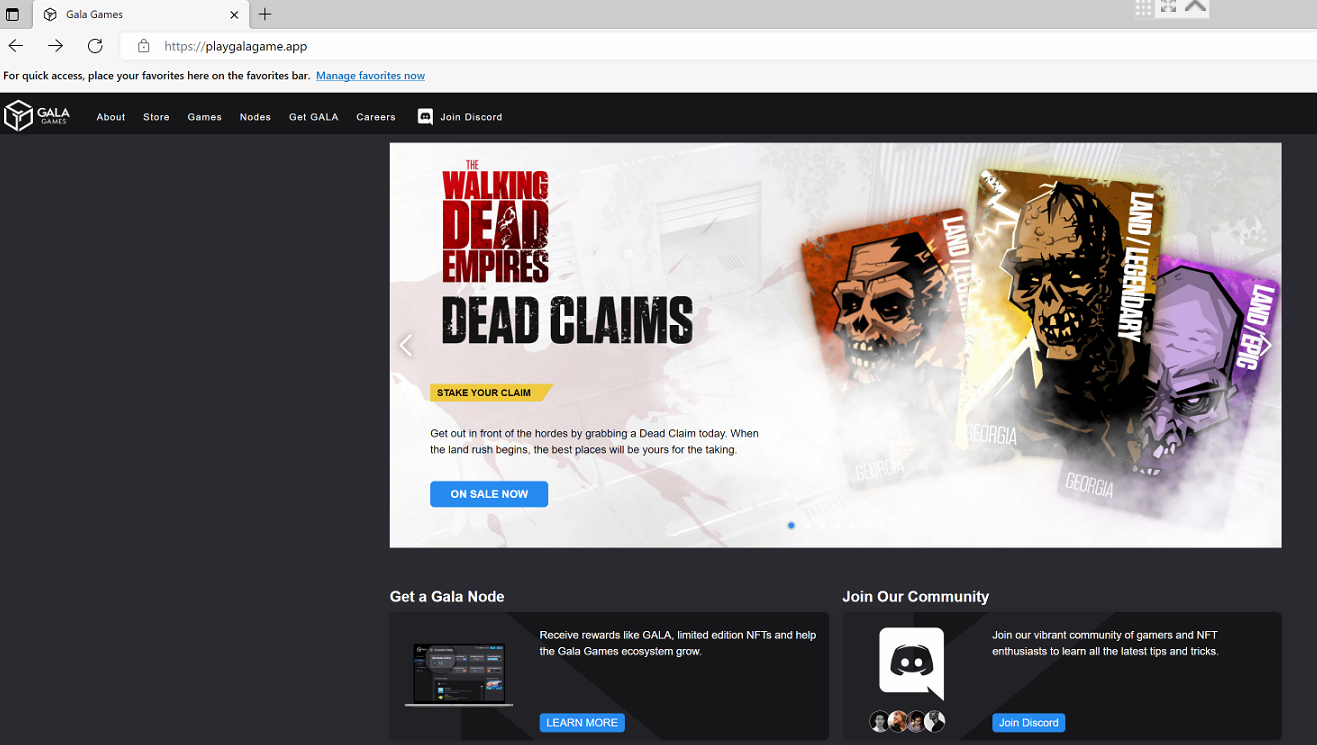This screenshot has height=745, width=1317.
Task: Open the Games menu item
Action: click(205, 117)
